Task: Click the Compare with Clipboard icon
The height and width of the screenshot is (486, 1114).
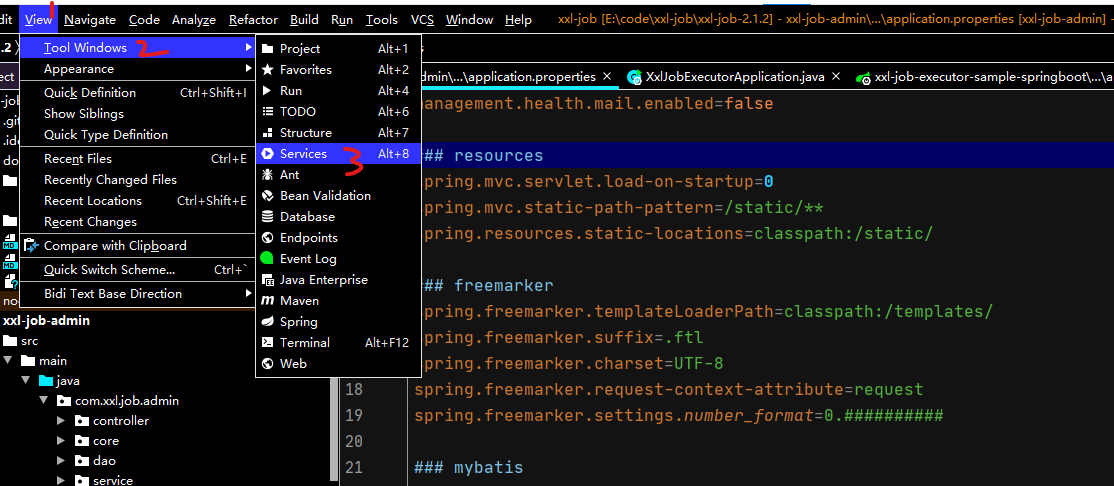Action: point(31,246)
